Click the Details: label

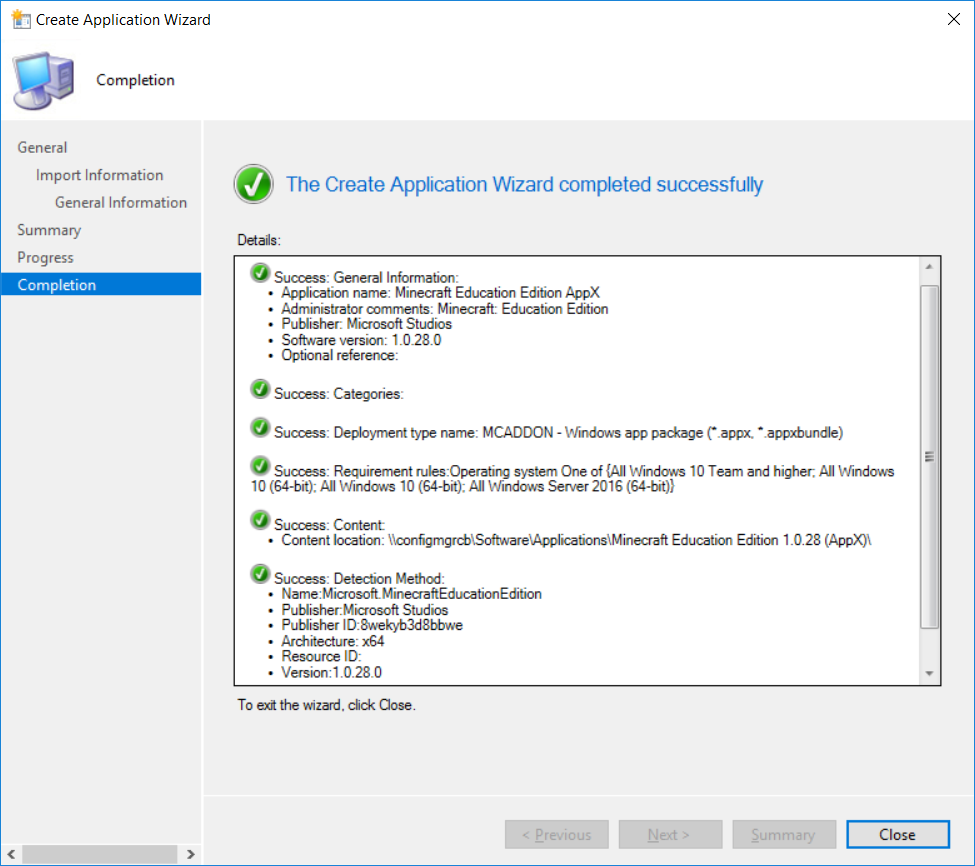click(x=259, y=240)
